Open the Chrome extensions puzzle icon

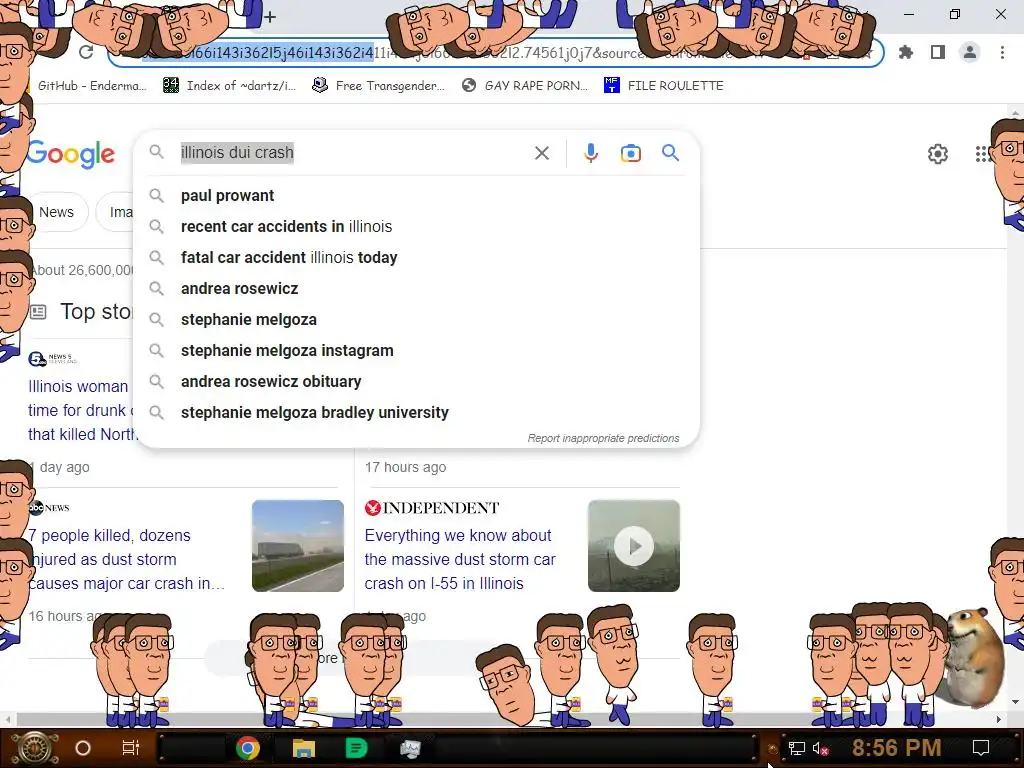pyautogui.click(x=905, y=52)
